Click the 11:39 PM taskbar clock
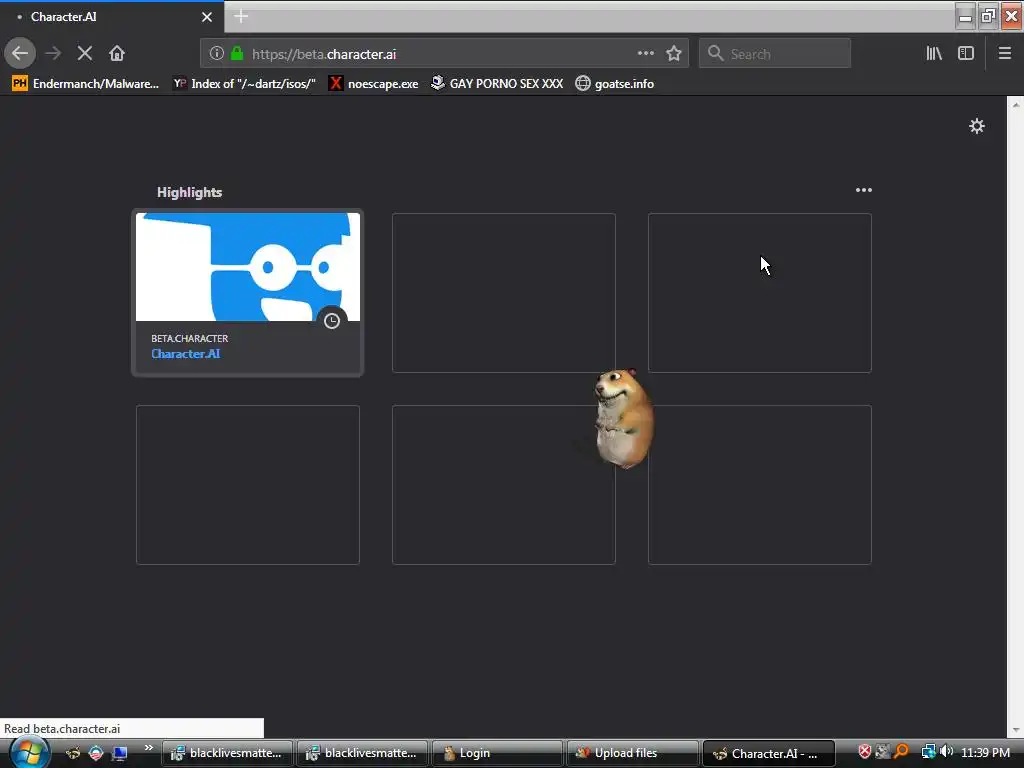This screenshot has width=1024, height=768. pyautogui.click(x=985, y=753)
